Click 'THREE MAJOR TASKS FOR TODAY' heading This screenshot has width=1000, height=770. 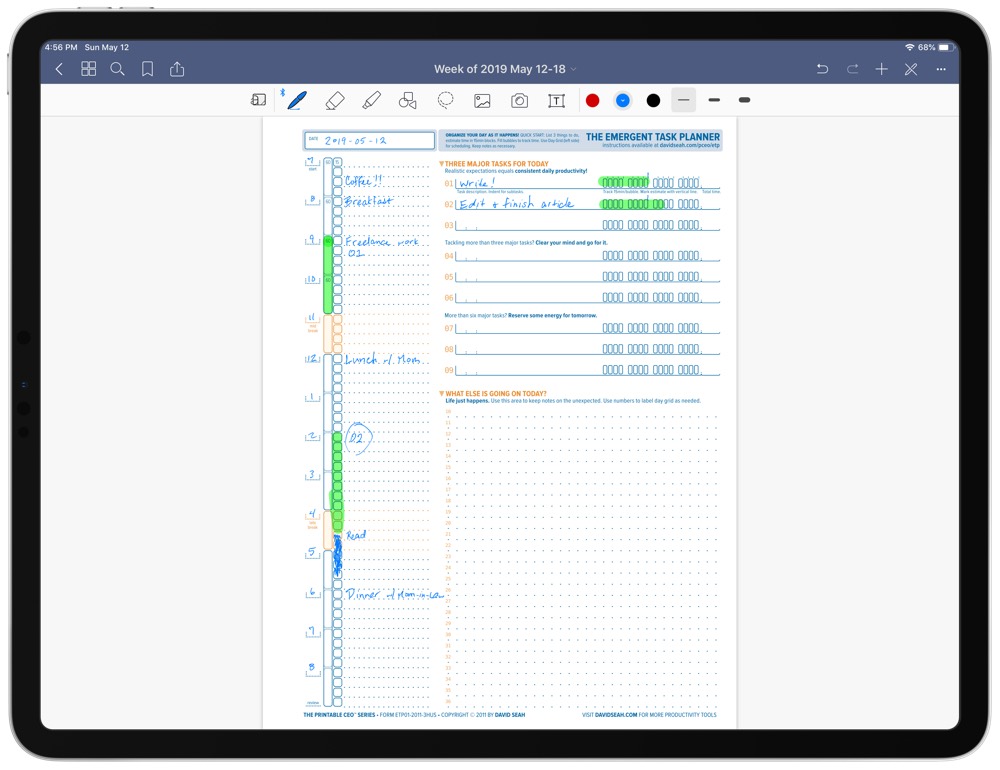click(496, 164)
